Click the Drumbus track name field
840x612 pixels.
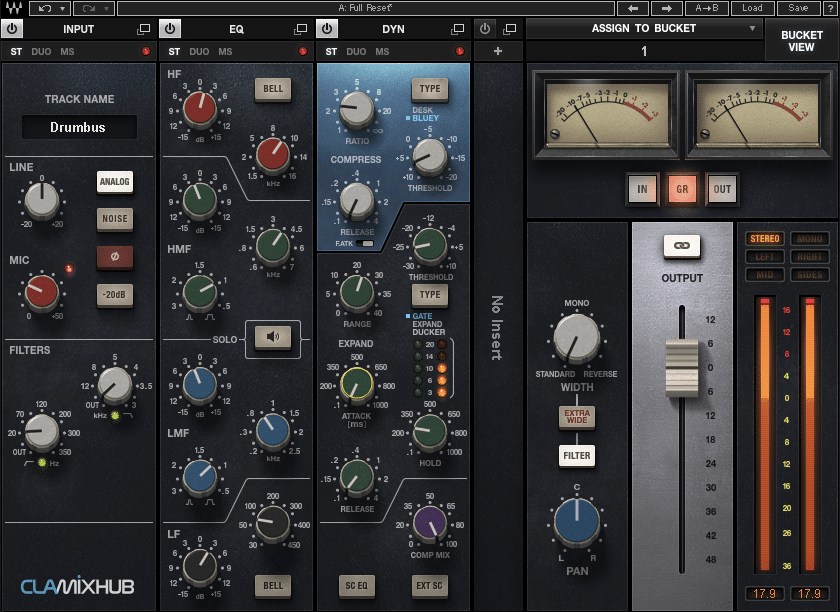pos(79,127)
